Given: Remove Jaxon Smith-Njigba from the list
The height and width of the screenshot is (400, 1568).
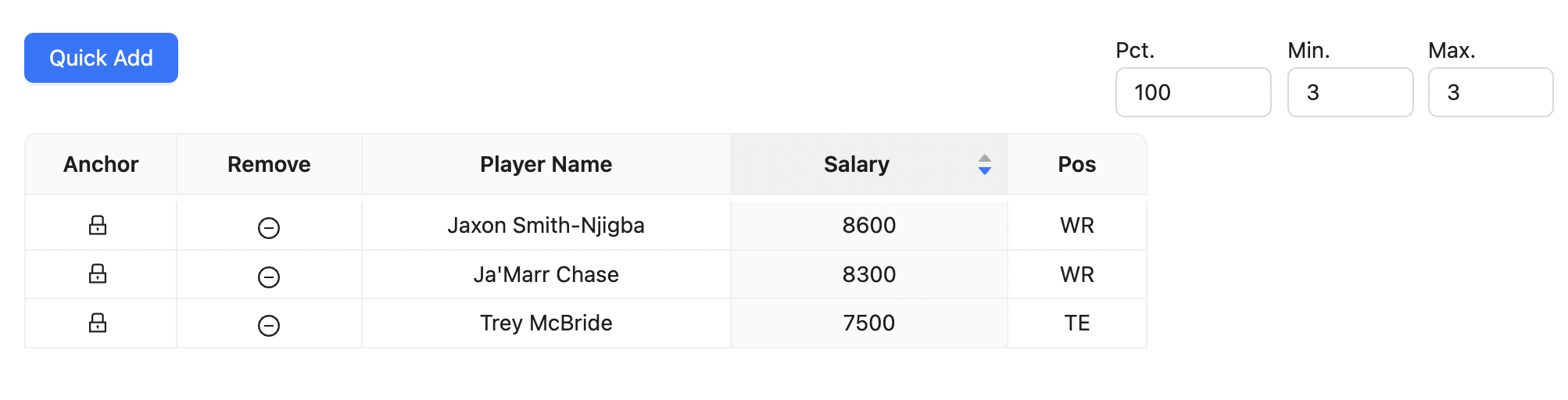Looking at the screenshot, I should [269, 227].
